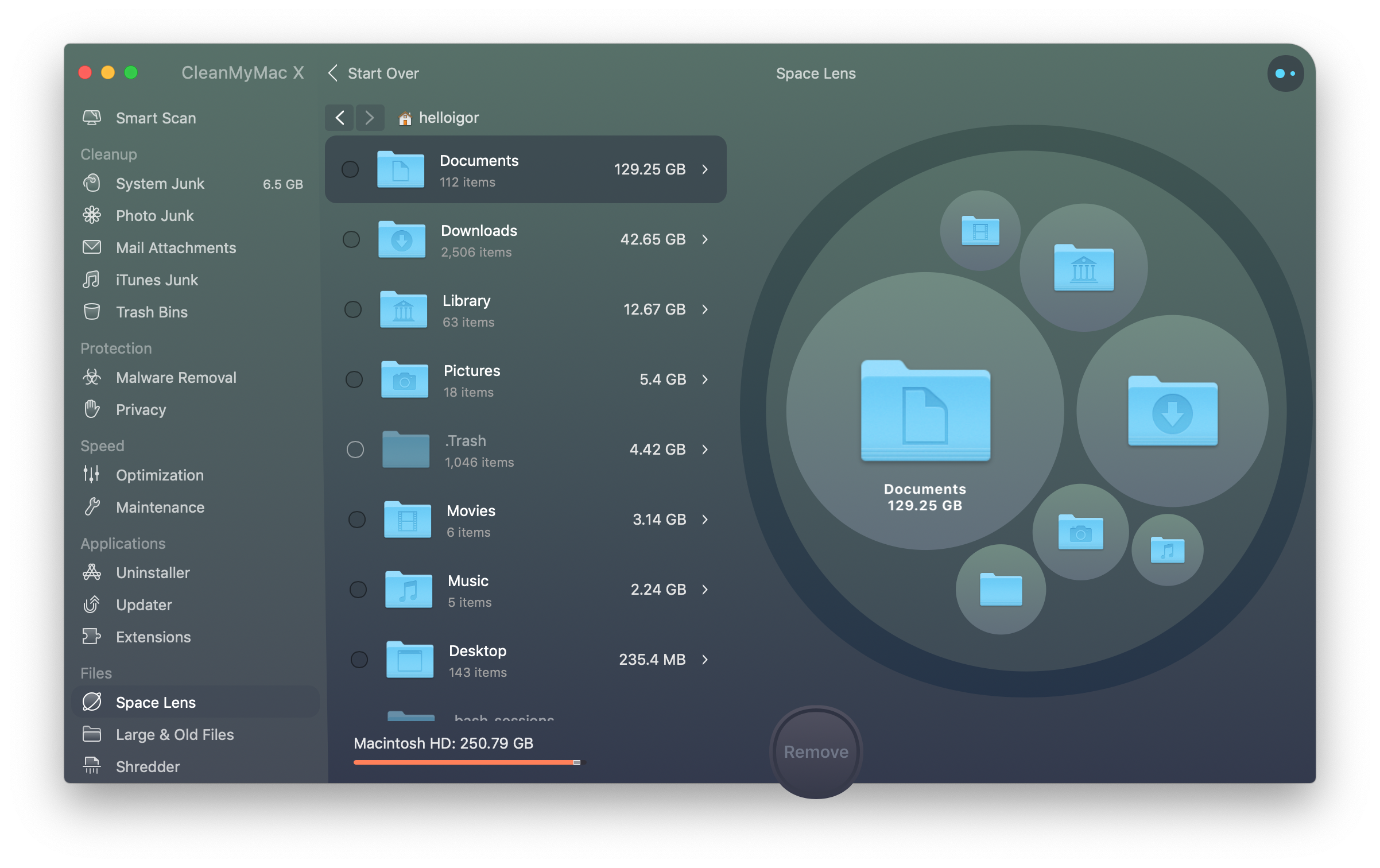Screen dimensions: 1380x868
Task: Click the iTunes Junk music note icon
Action: (x=92, y=280)
